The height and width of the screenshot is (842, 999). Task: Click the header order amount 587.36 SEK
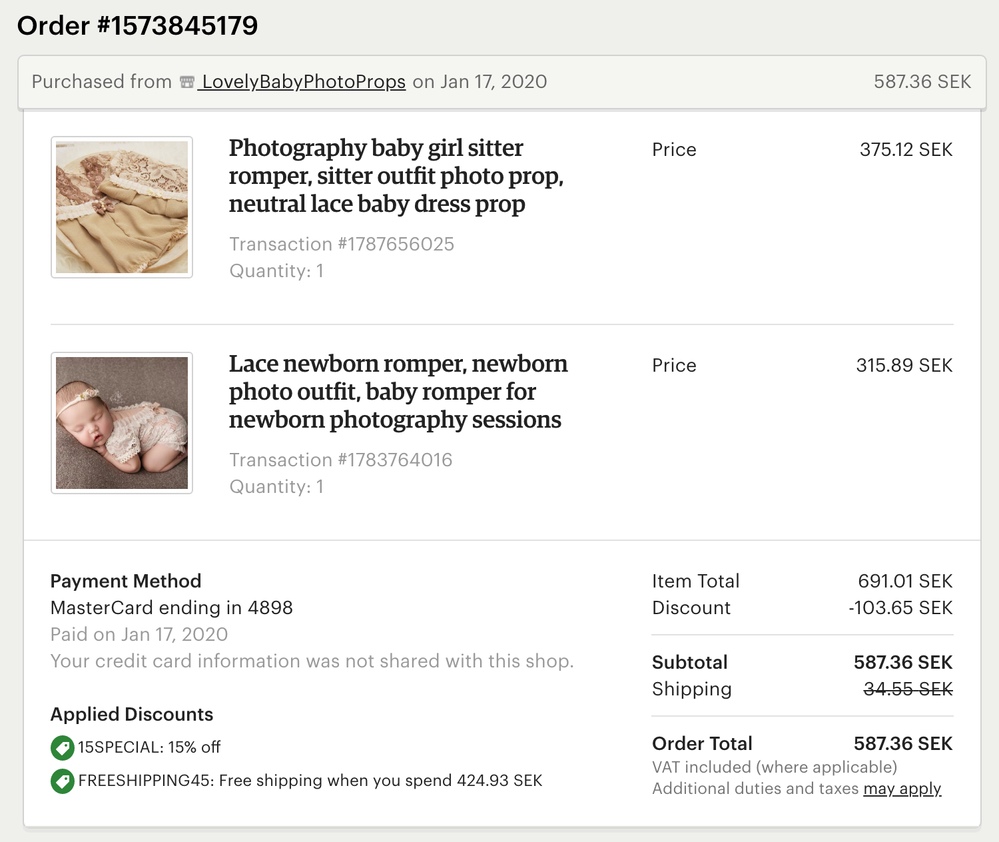(x=922, y=82)
